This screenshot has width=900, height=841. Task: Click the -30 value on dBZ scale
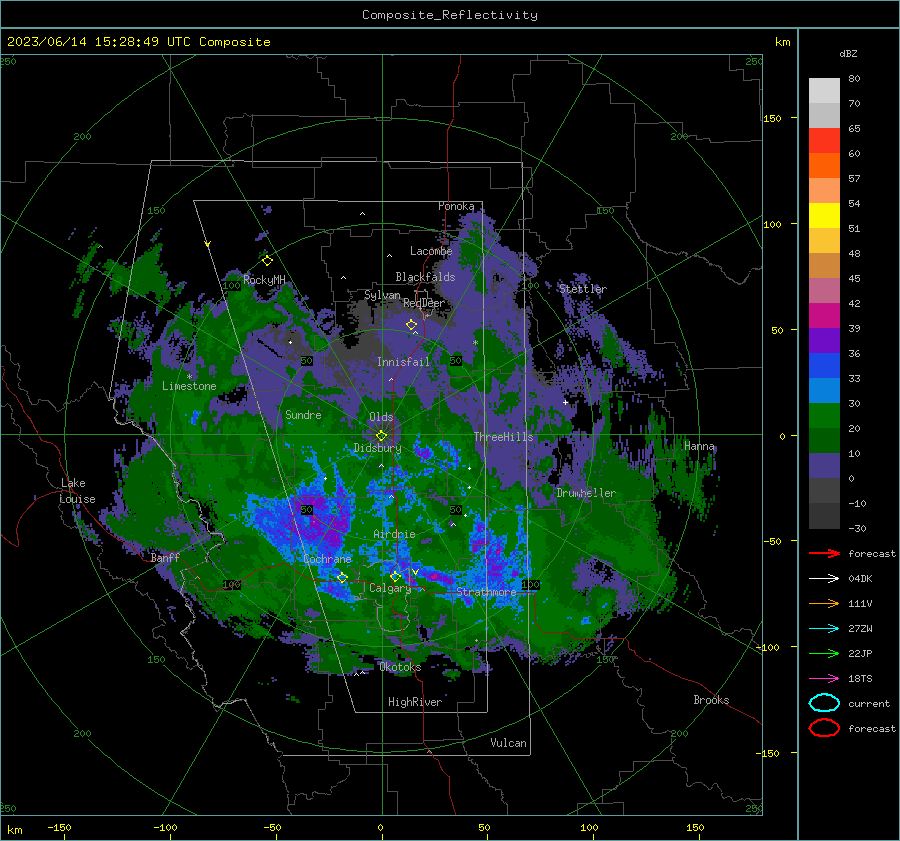(x=857, y=528)
